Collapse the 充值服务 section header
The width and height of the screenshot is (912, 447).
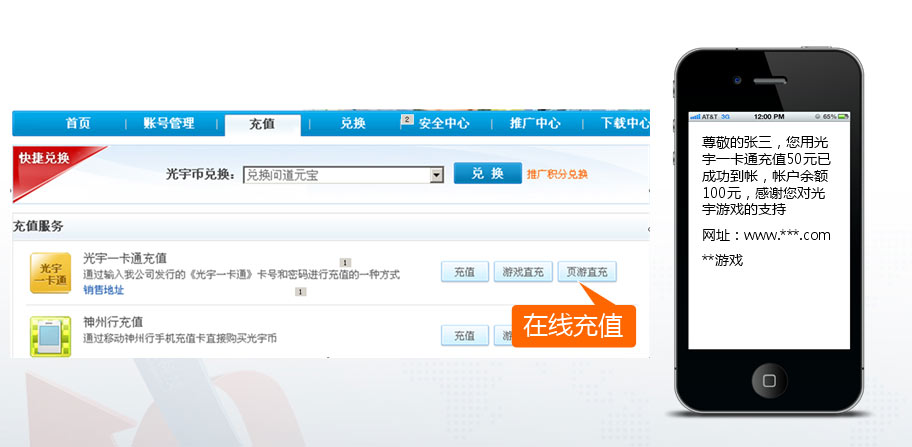tap(644, 228)
